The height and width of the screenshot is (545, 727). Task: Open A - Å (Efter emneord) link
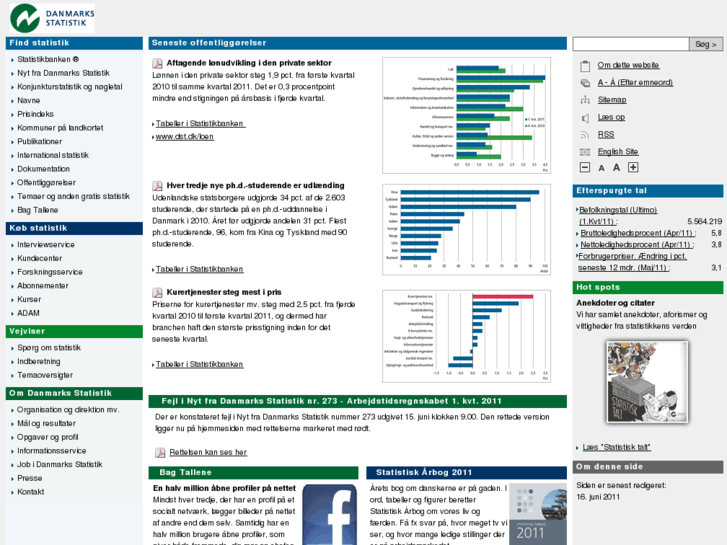tap(635, 83)
